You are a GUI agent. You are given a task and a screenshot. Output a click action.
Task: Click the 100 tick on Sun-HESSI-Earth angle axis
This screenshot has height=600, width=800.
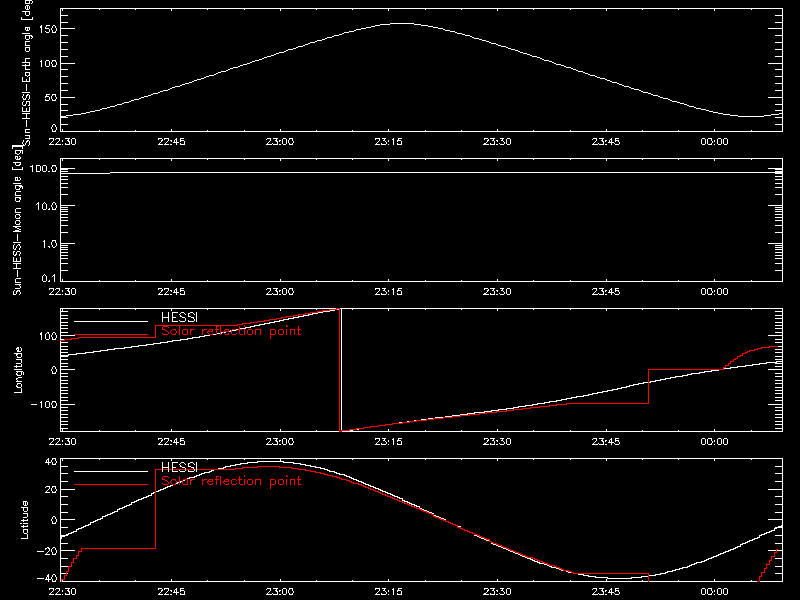pos(48,63)
